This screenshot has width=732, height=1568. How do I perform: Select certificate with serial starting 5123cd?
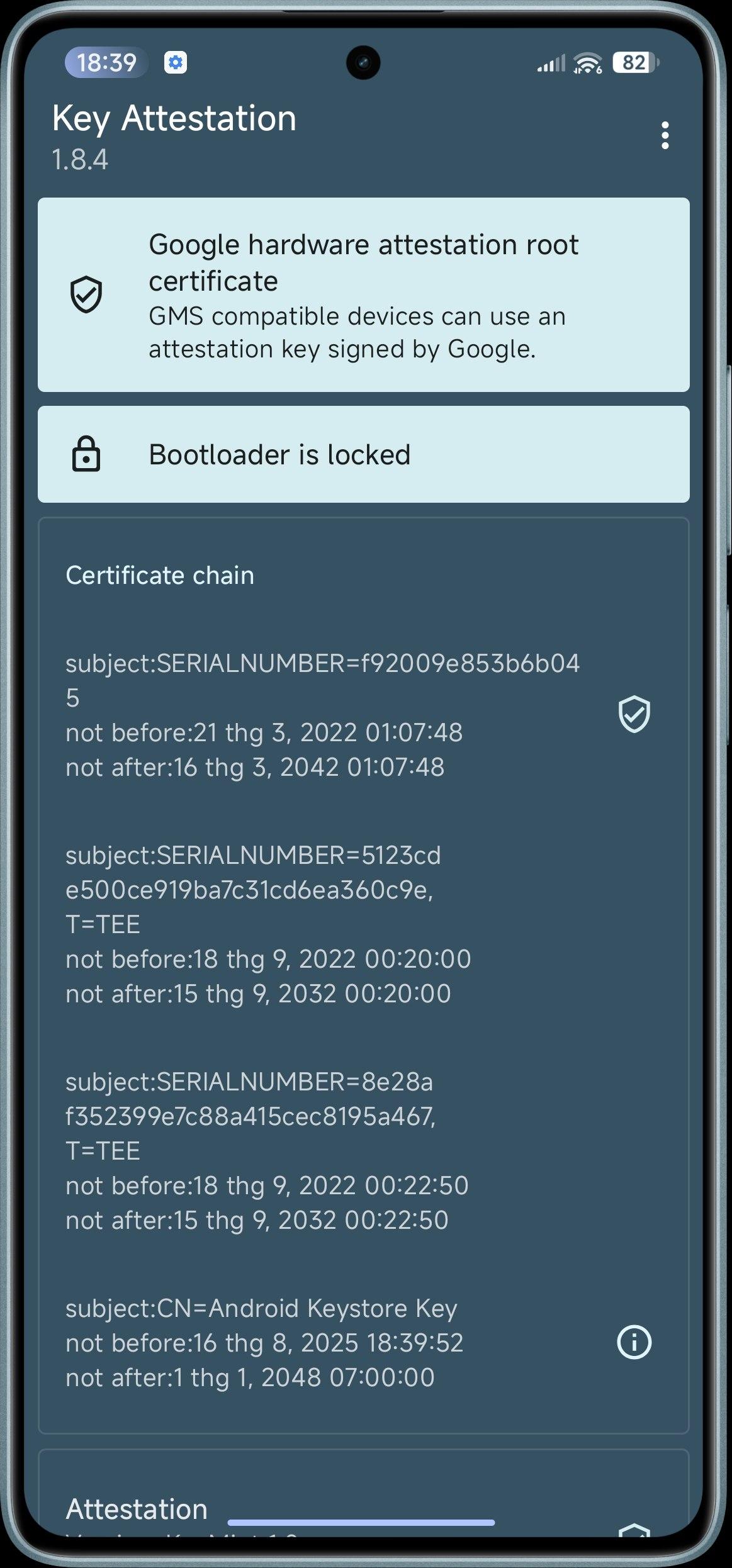coord(269,924)
